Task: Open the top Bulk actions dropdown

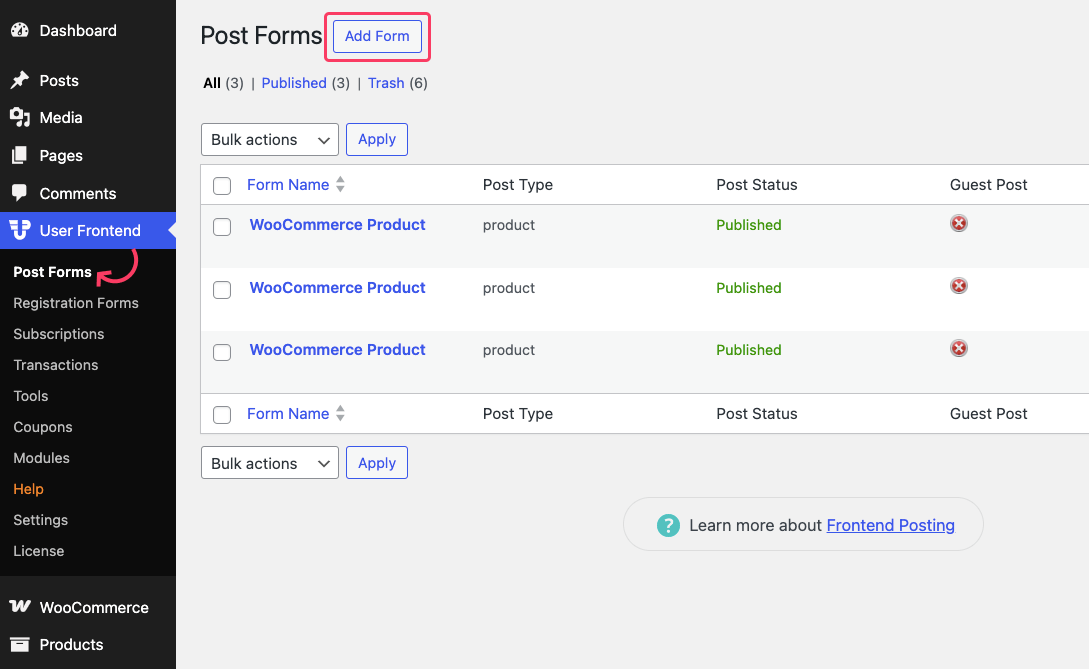Action: [269, 140]
